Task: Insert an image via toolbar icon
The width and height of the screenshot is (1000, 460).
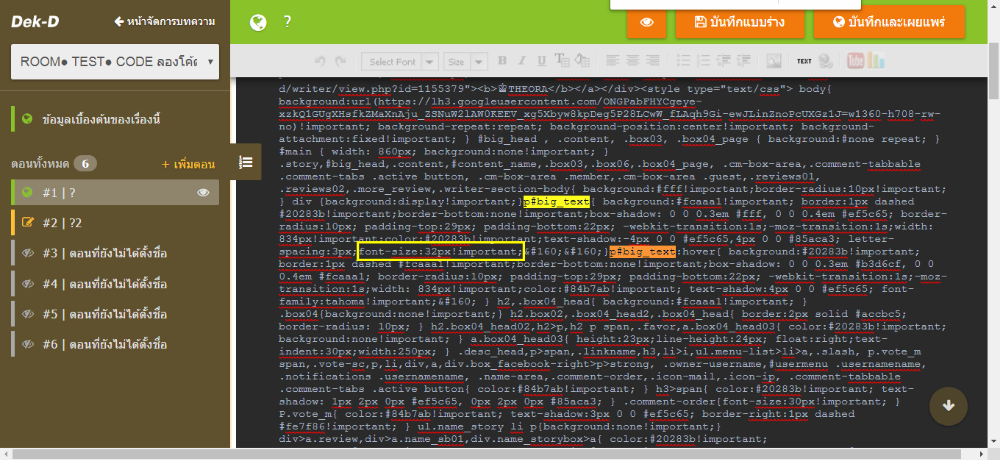Action: pos(774,61)
